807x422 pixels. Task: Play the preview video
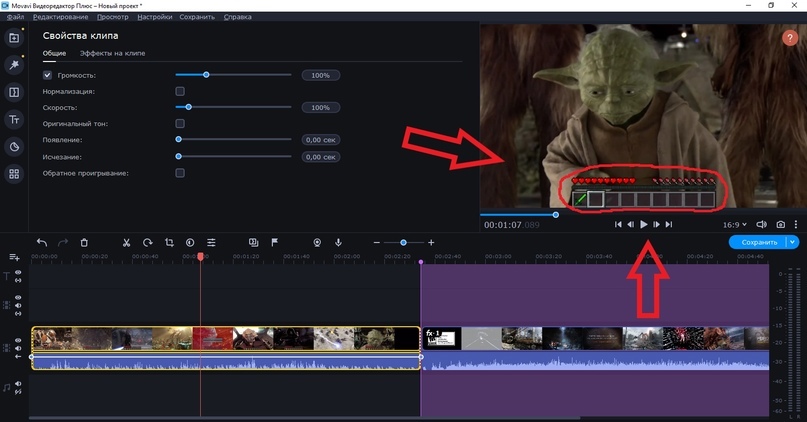tap(643, 224)
